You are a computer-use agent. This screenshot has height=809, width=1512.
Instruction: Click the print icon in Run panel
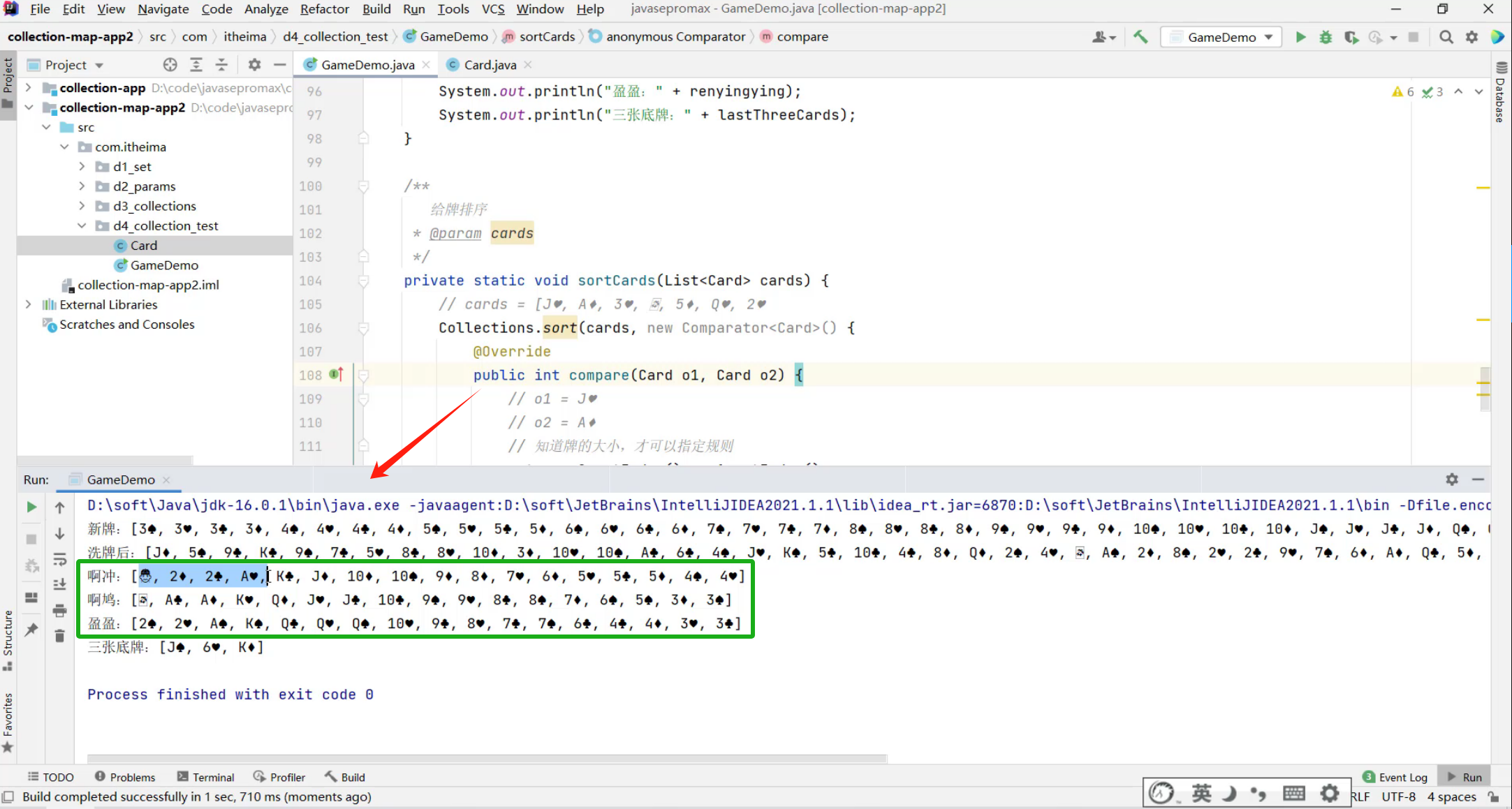[60, 611]
